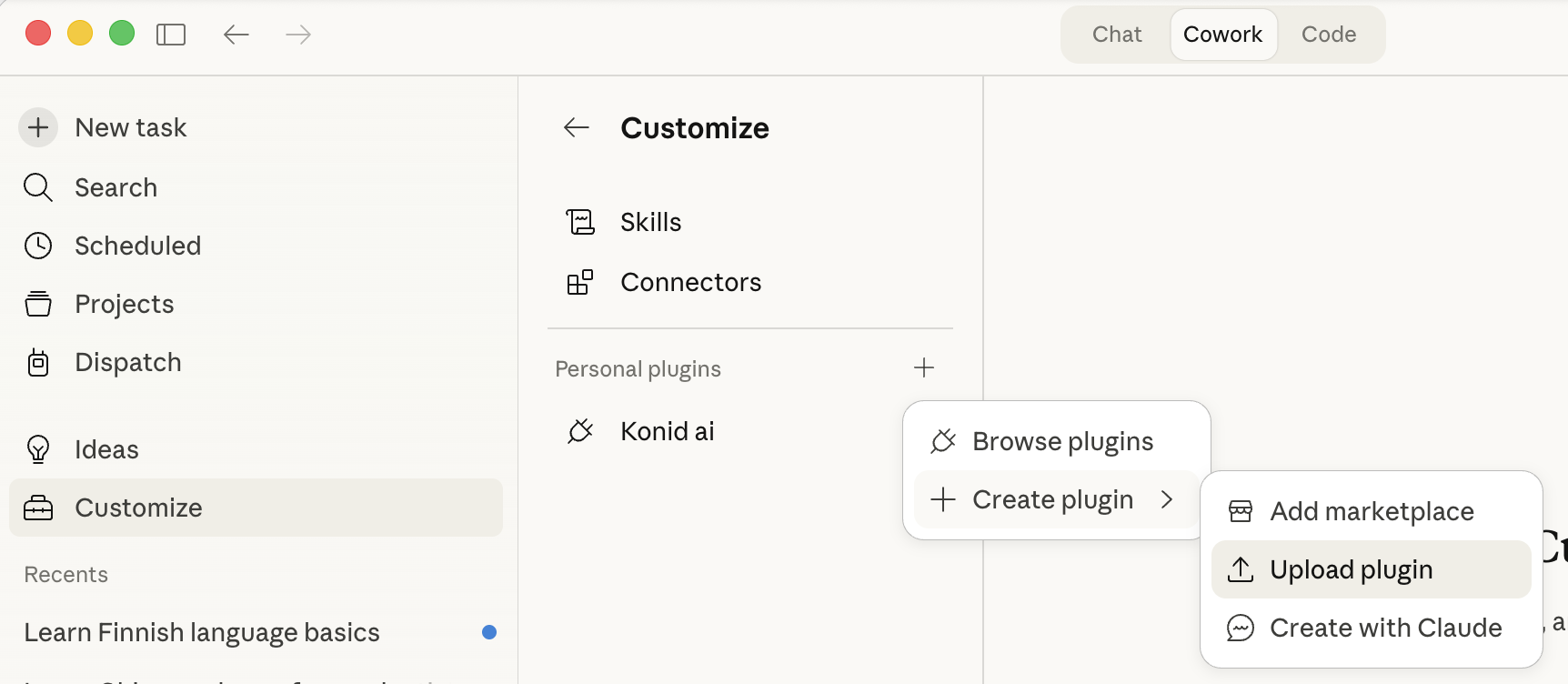Screen dimensions: 1568x684
Task: Select Upload plugin from submenu
Action: click(x=1372, y=569)
